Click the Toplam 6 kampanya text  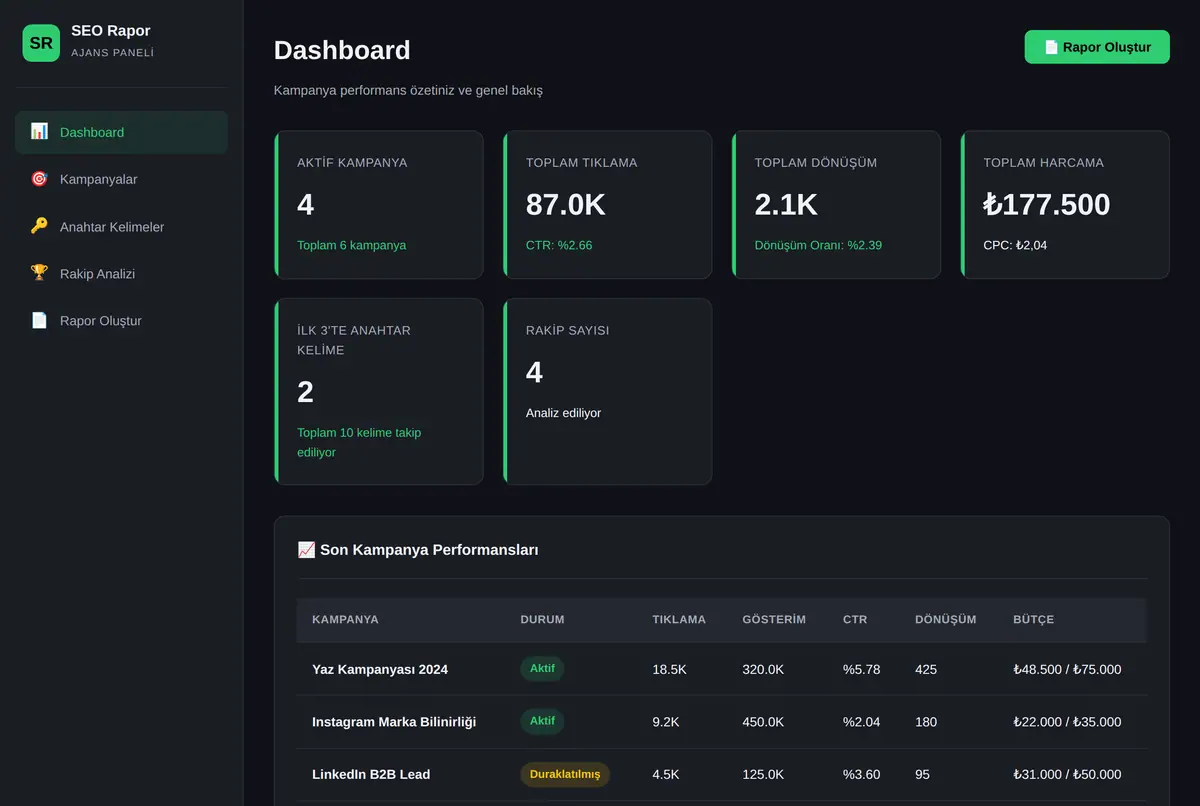coord(351,245)
